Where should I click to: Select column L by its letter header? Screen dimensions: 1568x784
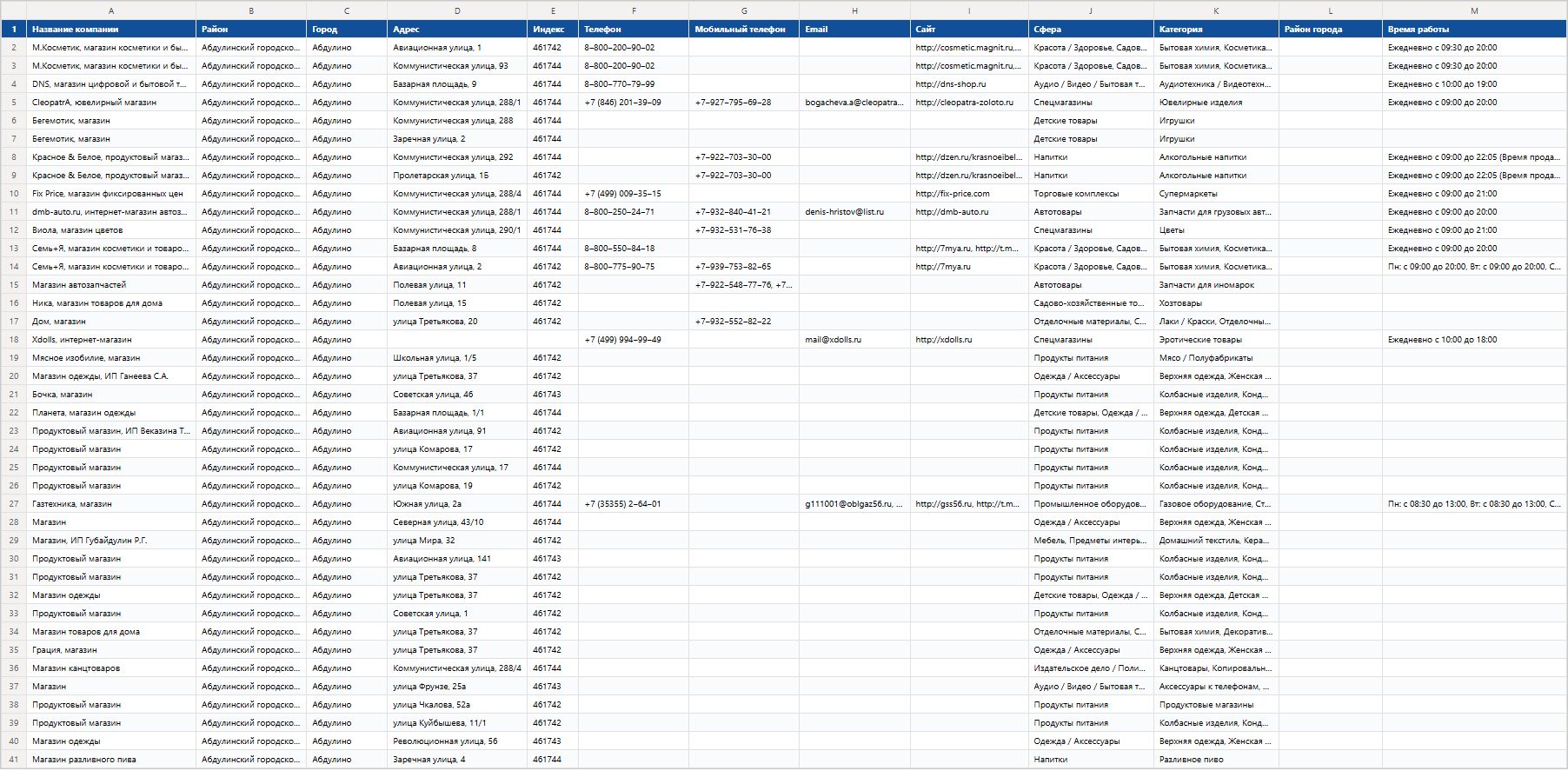1330,10
